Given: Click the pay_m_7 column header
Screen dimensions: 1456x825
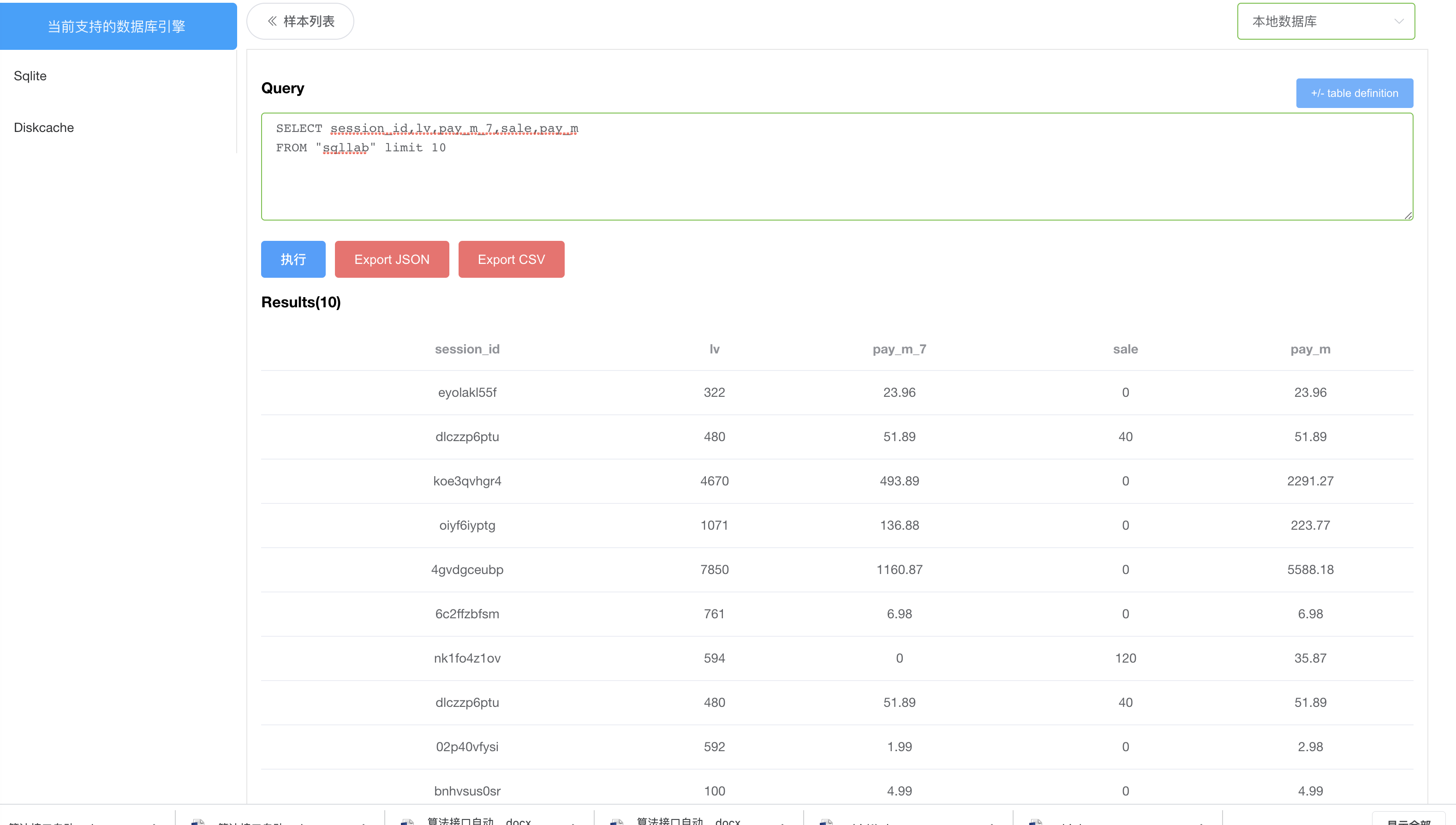Looking at the screenshot, I should pos(899,349).
